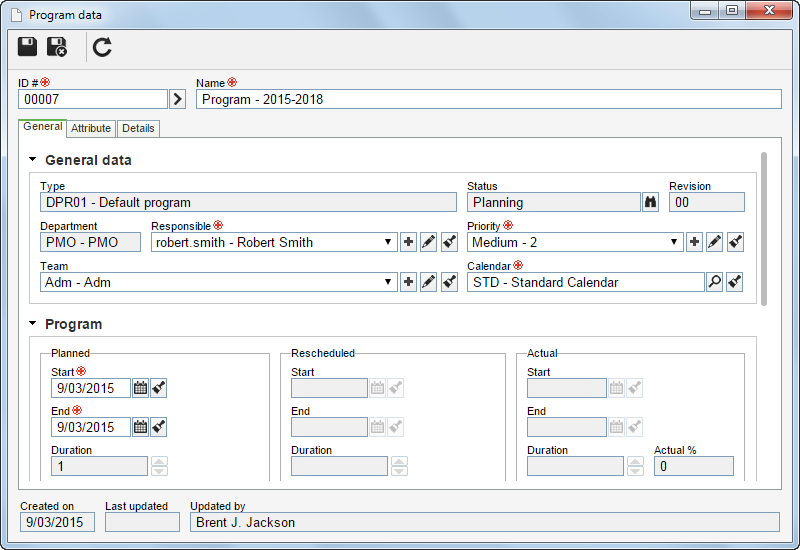Click the Actual % field
This screenshot has height=550, width=800.
tap(694, 466)
